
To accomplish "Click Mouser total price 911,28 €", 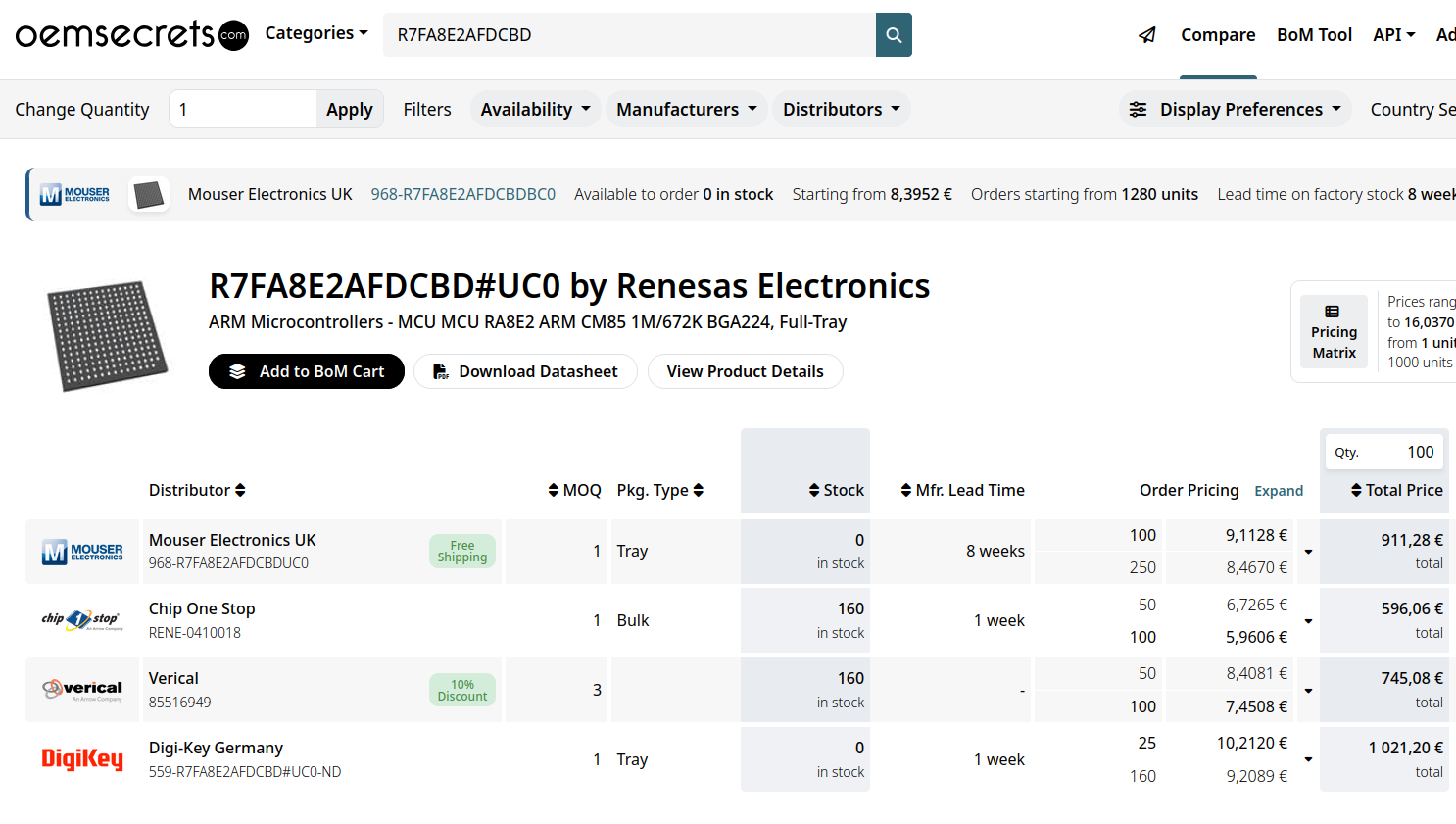I will 1412,540.
